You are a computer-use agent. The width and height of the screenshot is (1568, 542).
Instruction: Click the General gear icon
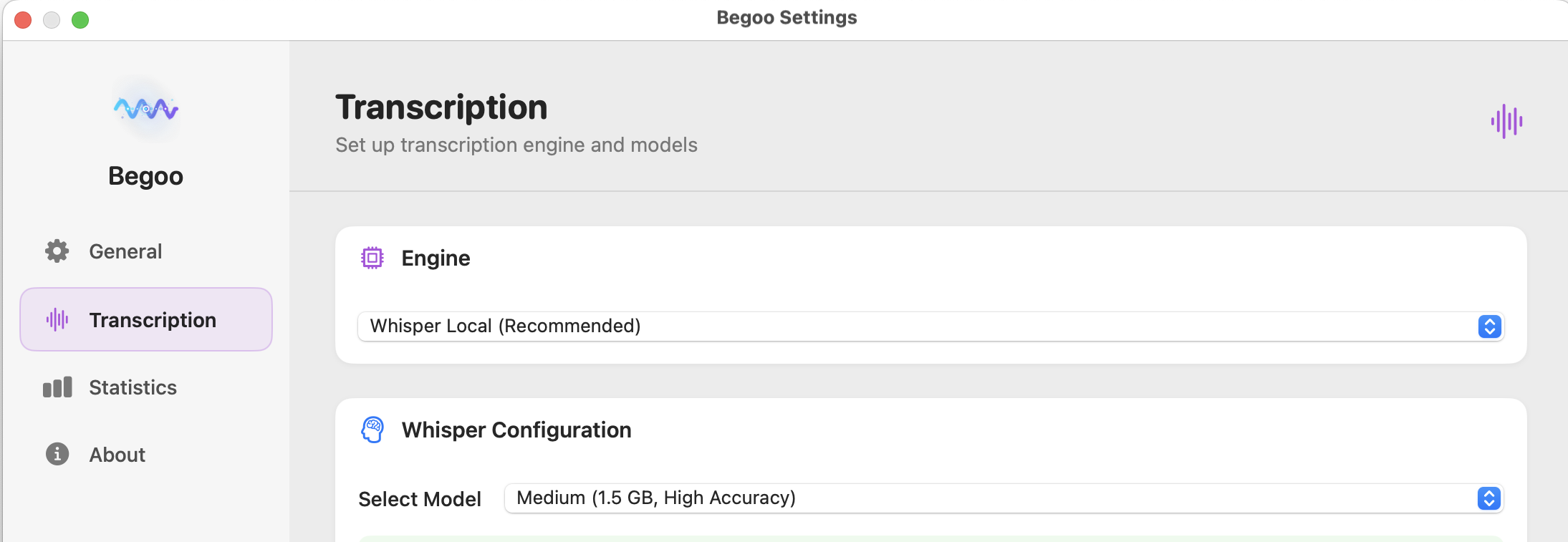(57, 251)
